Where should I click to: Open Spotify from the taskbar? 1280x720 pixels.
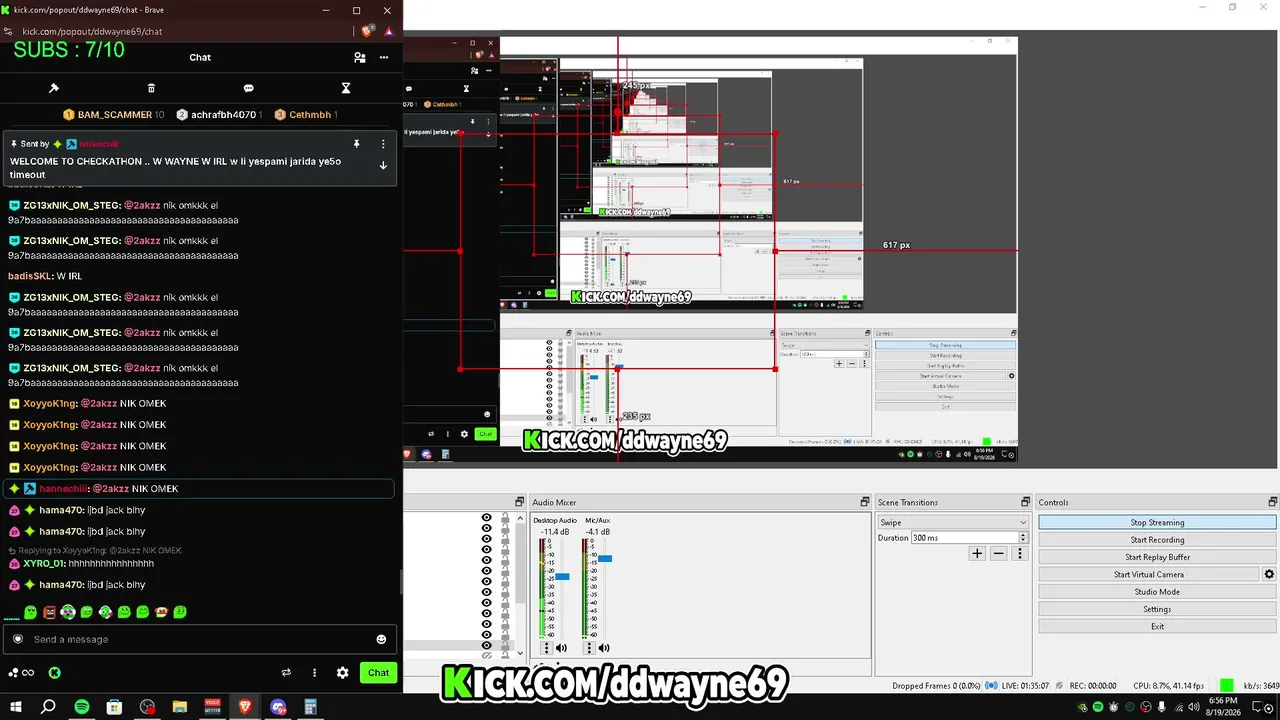(82, 707)
